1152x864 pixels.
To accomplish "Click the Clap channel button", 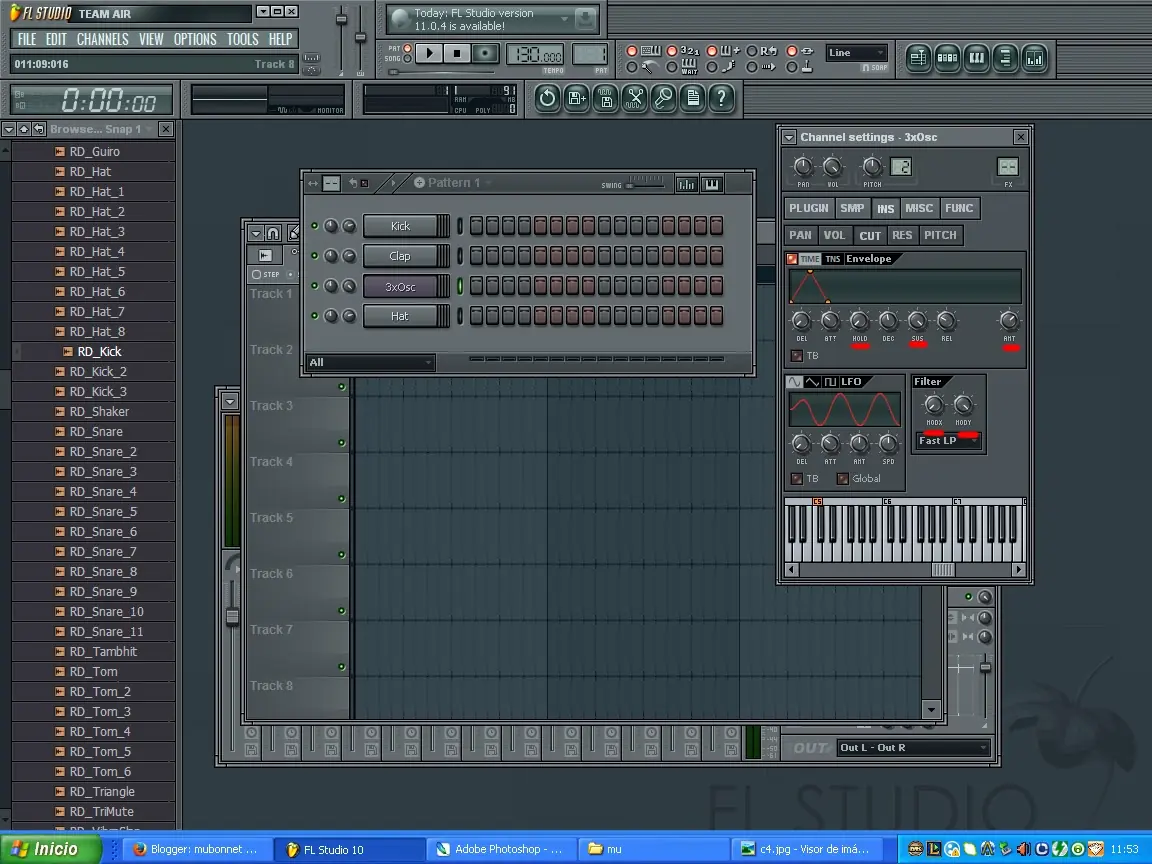I will click(x=400, y=256).
